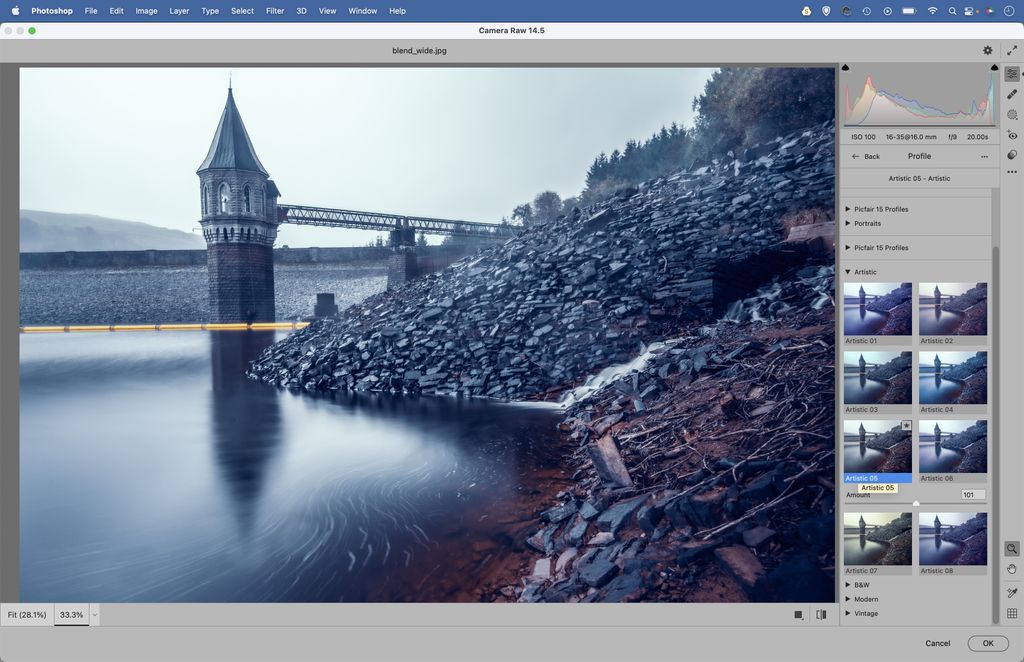Screen dimensions: 1024x662
Task: Select the Hand tool
Action: [x=1012, y=568]
